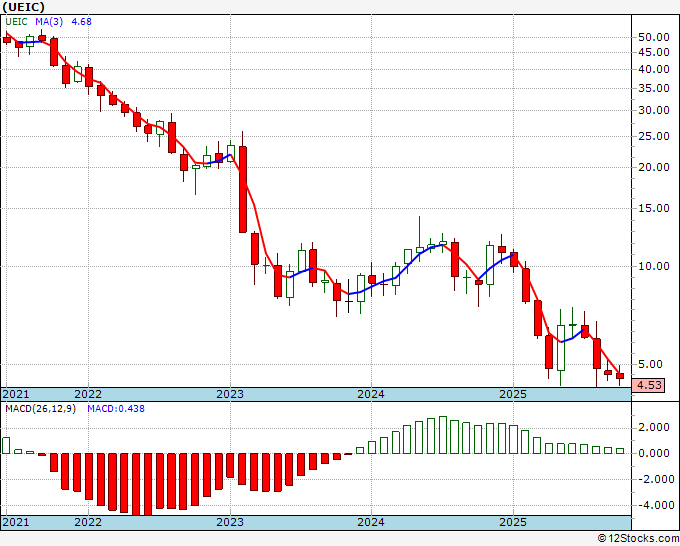Click the 20.00 price axis label
The width and height of the screenshot is (680, 546).
click(654, 167)
